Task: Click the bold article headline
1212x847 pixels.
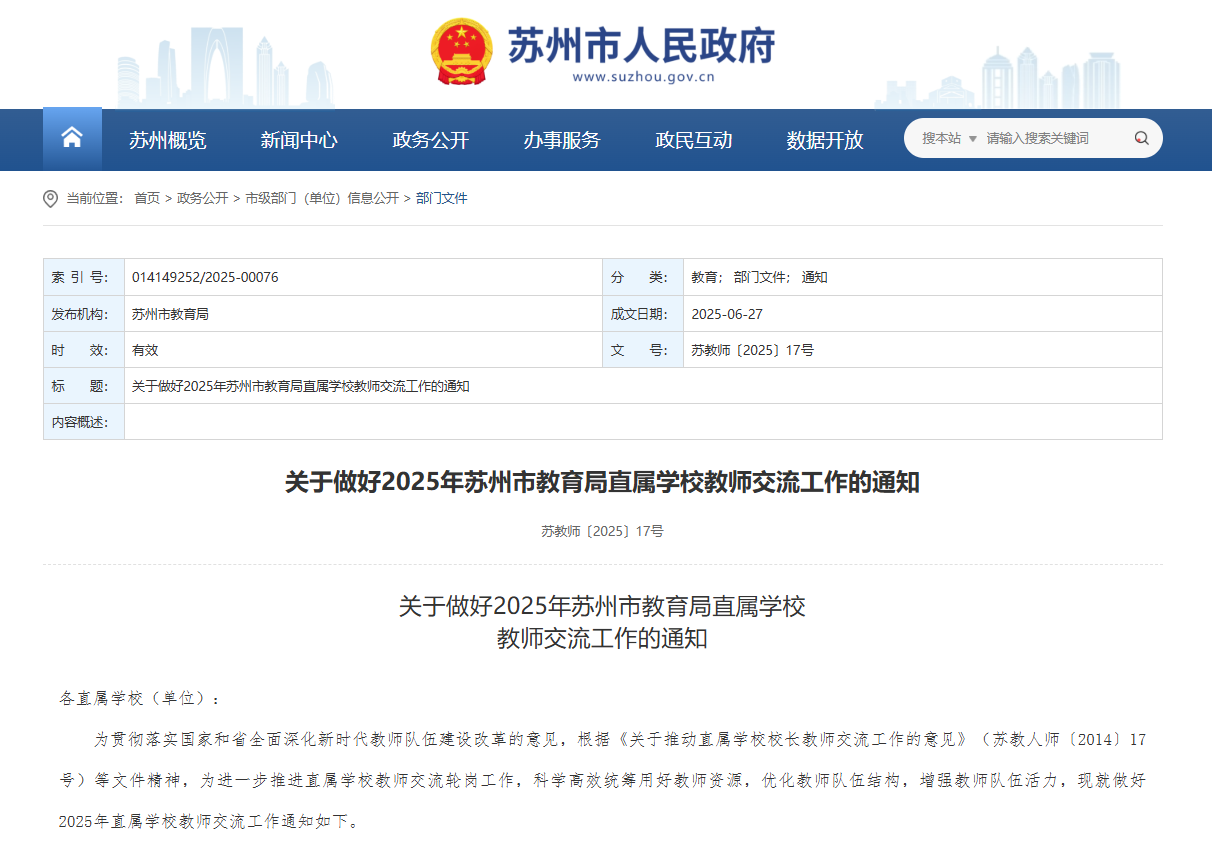Action: click(x=602, y=483)
